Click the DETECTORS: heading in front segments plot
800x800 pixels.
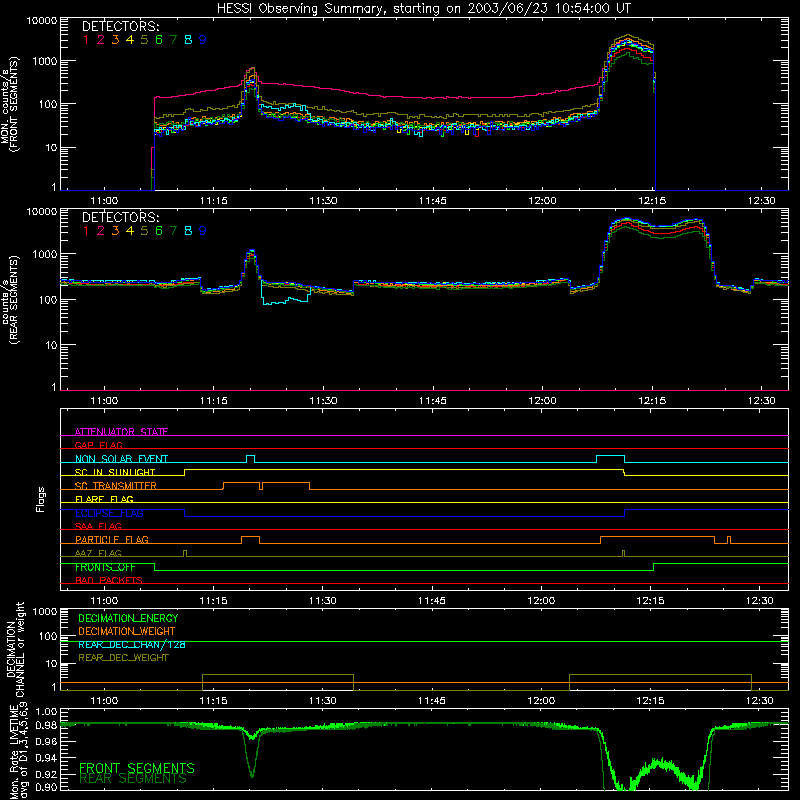pyautogui.click(x=121, y=26)
